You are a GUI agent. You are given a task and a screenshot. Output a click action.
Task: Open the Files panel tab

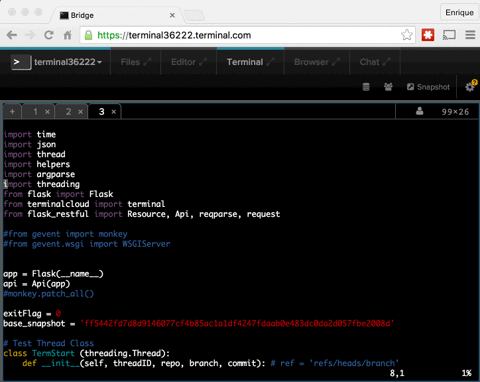coord(136,62)
